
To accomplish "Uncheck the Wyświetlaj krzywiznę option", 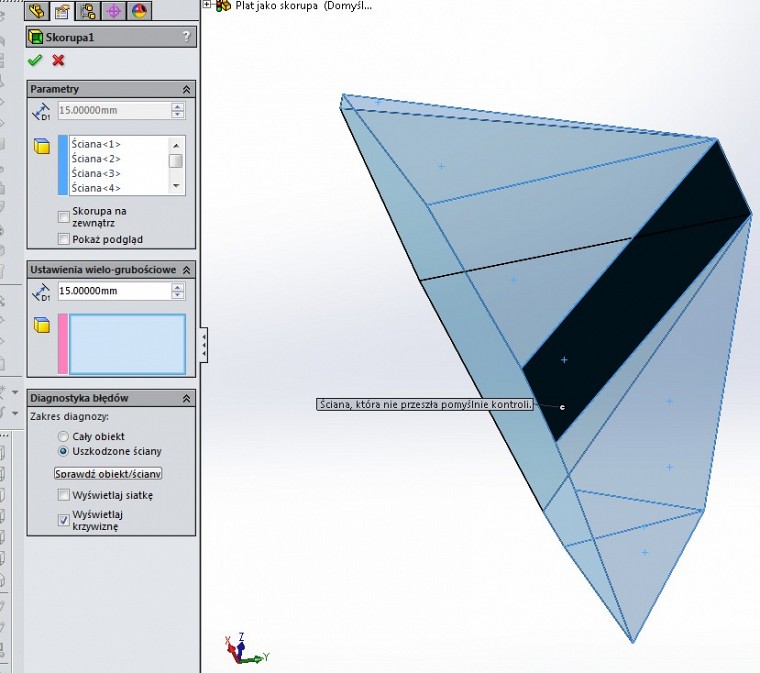I will pos(64,520).
